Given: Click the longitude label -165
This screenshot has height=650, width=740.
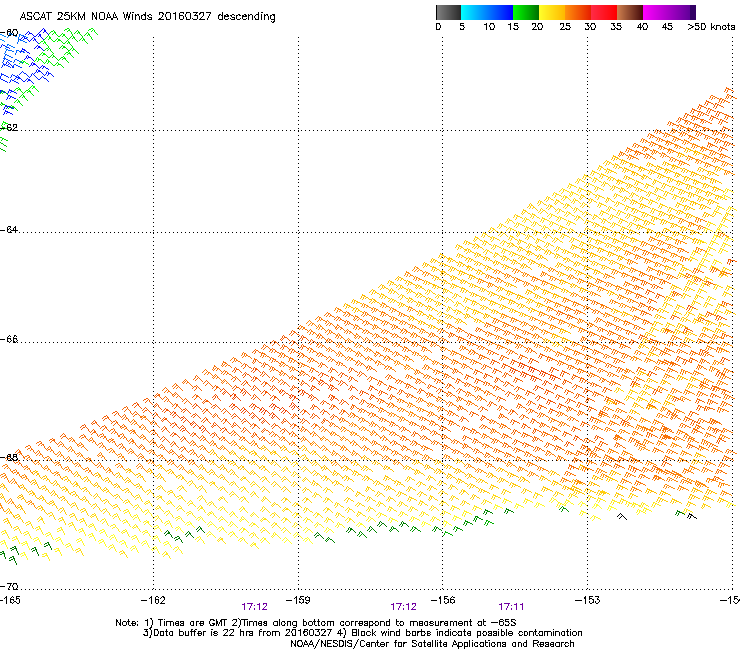Looking at the screenshot, I should [x=10, y=600].
